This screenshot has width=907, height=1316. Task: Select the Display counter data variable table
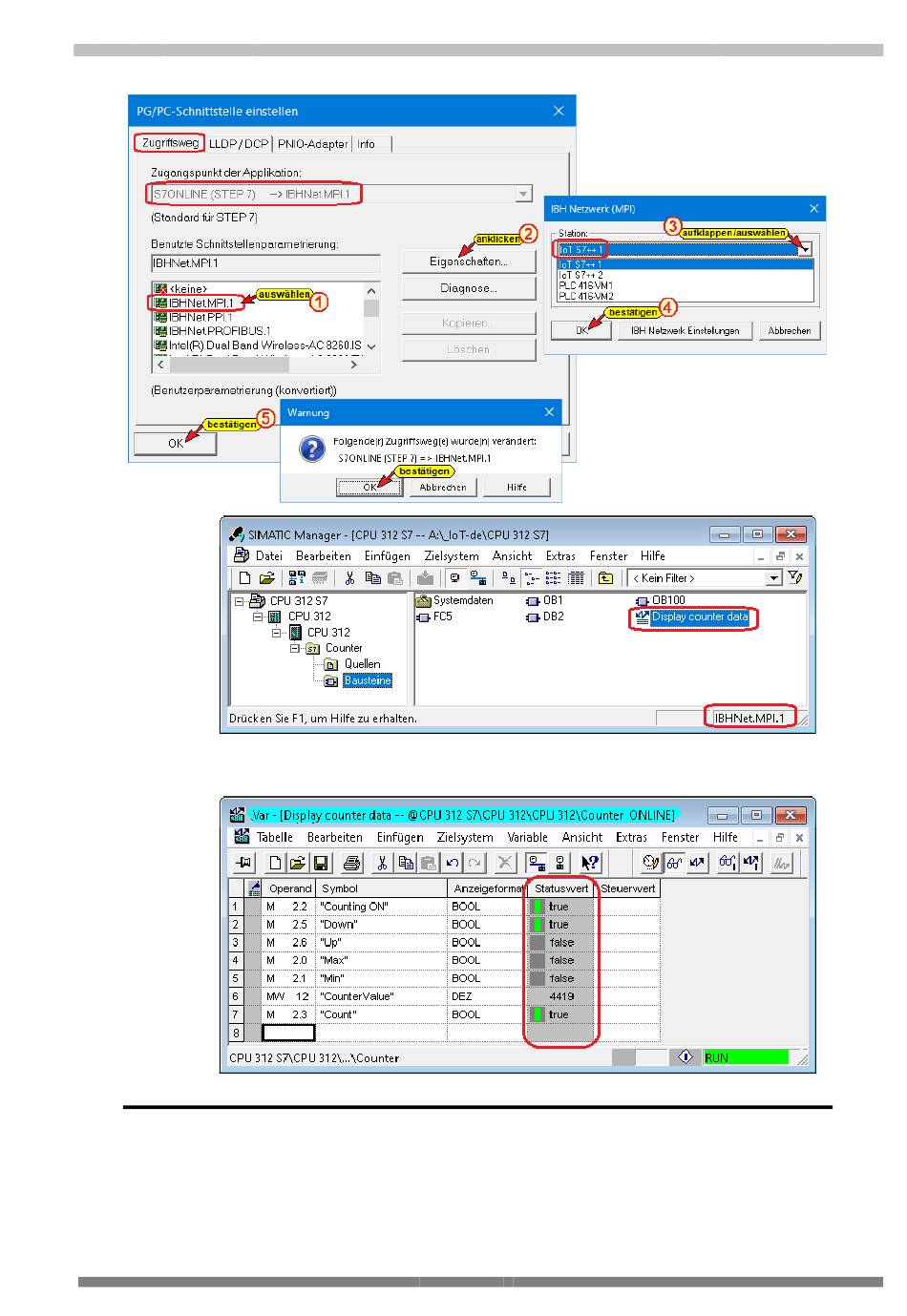(x=691, y=617)
